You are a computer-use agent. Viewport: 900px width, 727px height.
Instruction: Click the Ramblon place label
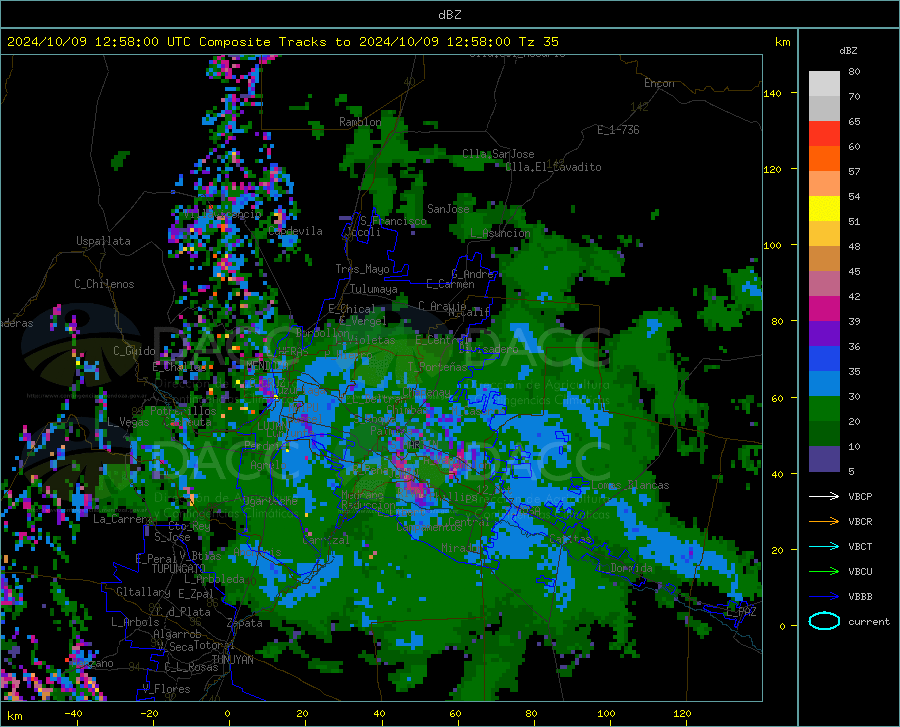(x=360, y=122)
